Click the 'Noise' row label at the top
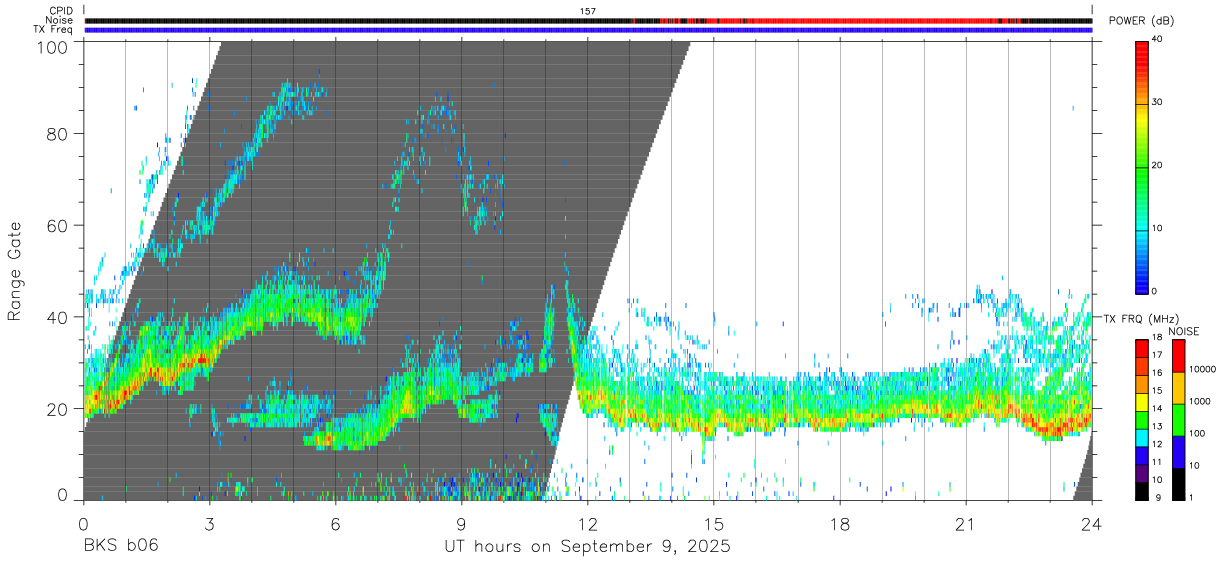 tap(59, 20)
